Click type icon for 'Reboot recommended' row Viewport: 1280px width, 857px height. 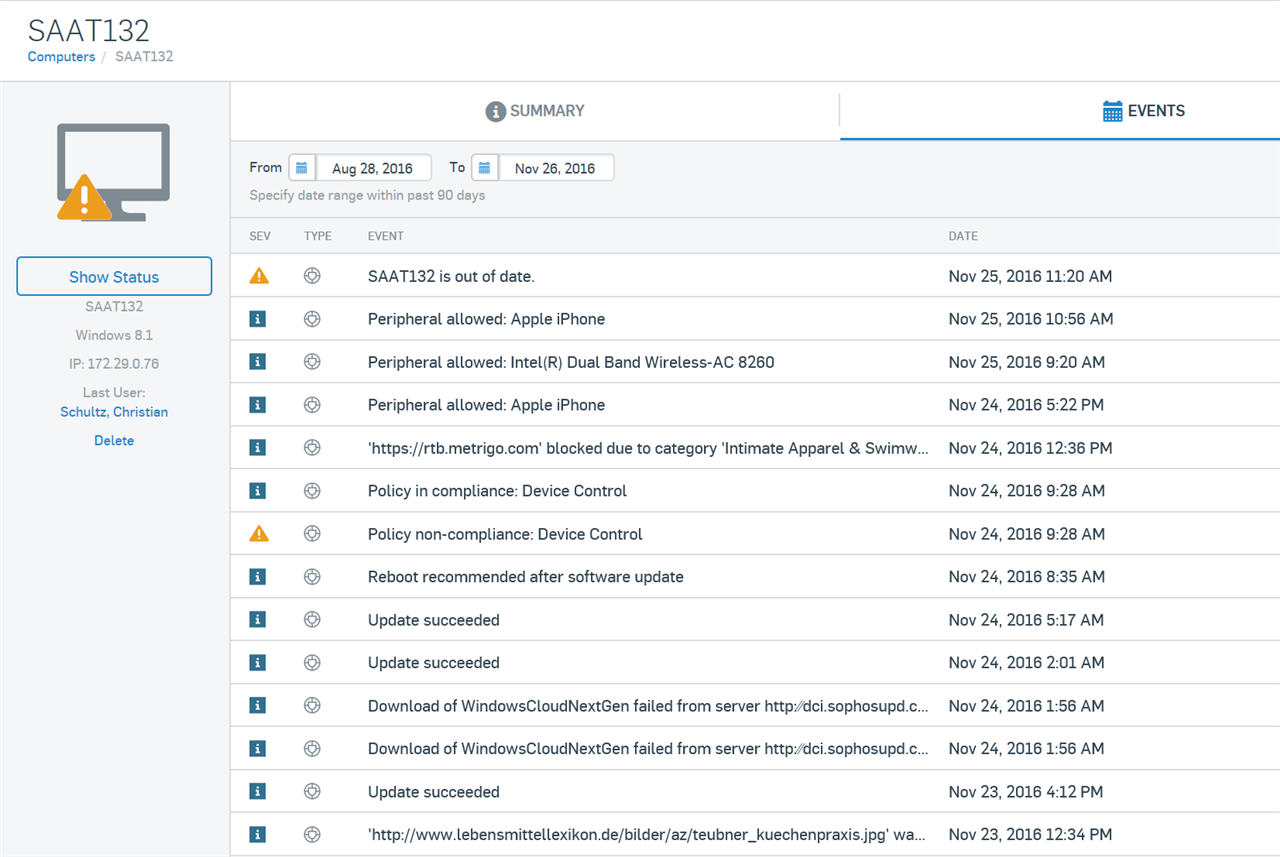312,577
